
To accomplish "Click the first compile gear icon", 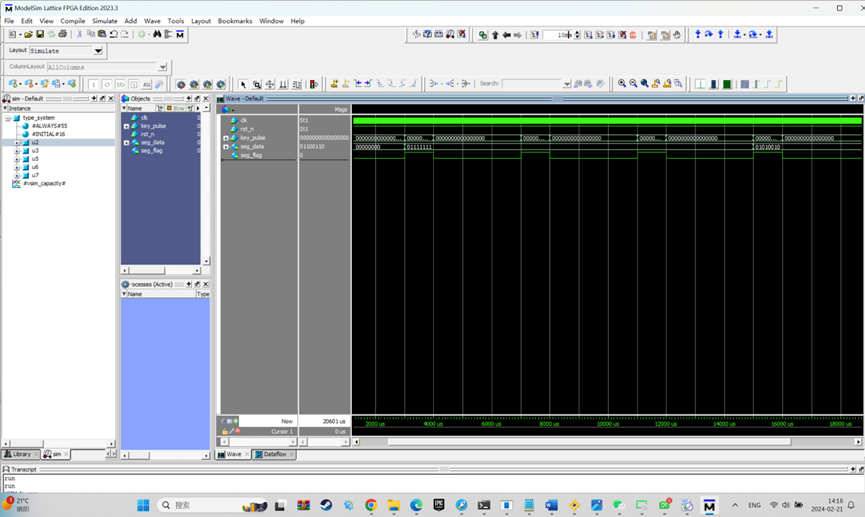I will tap(180, 84).
